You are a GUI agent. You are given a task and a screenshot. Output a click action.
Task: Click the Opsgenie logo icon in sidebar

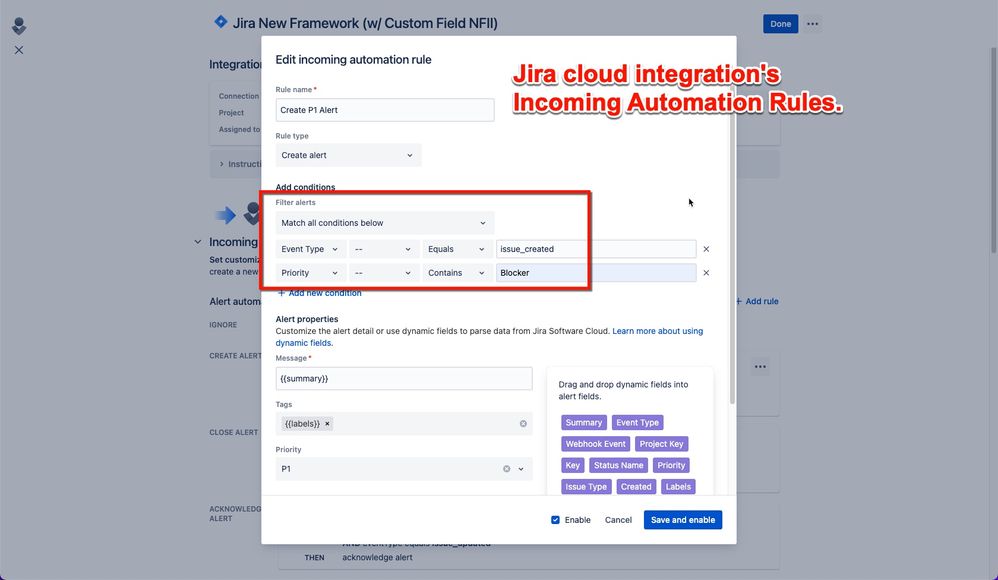coord(19,26)
